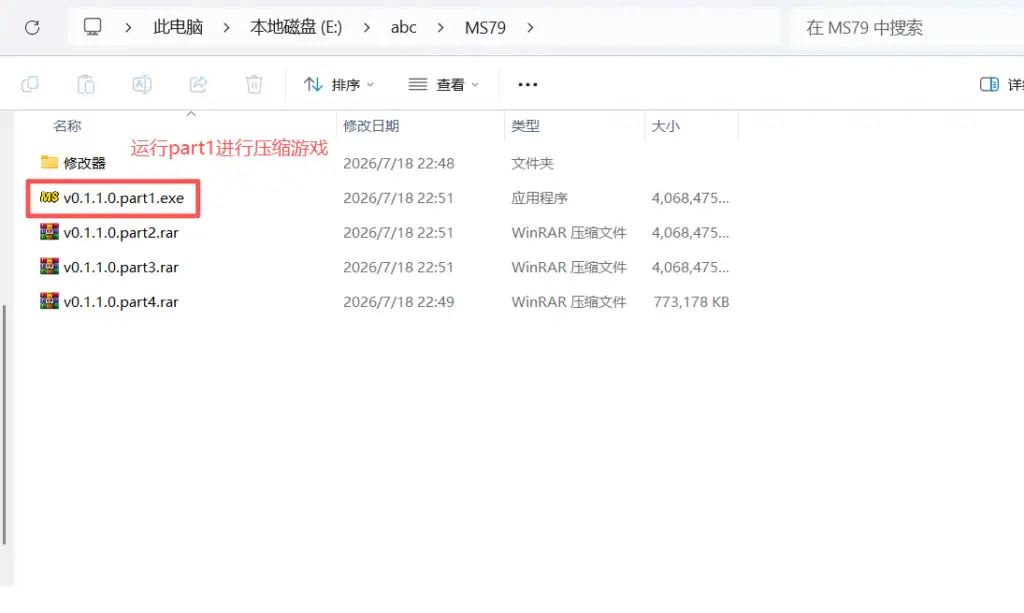Click the date 2026/7/18 22:48
Viewport: 1024px width, 613px height.
pyautogui.click(x=398, y=163)
